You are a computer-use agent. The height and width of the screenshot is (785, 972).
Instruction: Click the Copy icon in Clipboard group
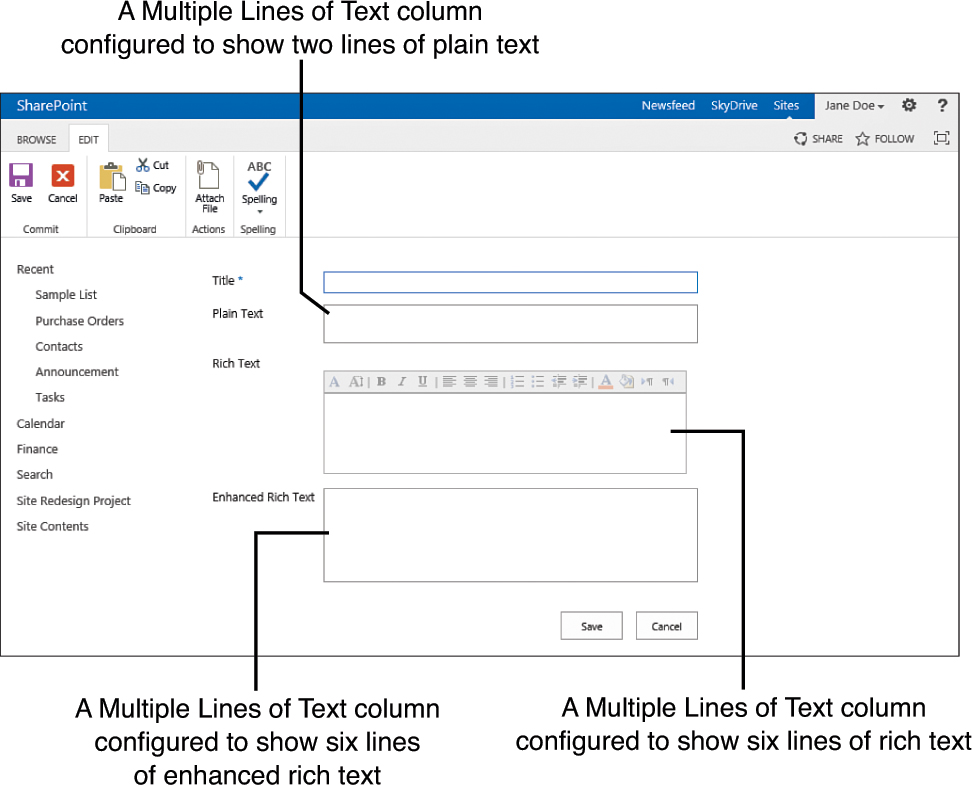point(143,187)
